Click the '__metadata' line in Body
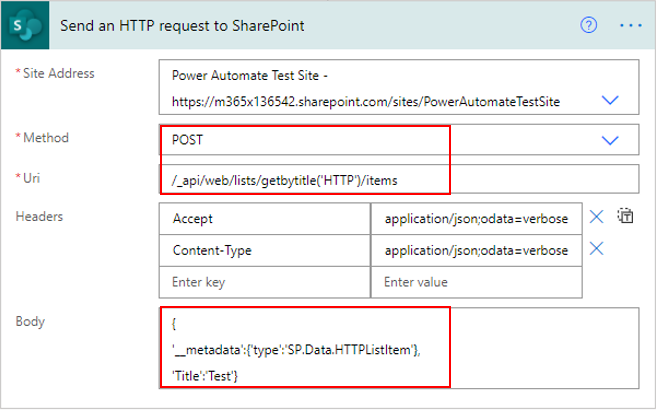 point(296,350)
